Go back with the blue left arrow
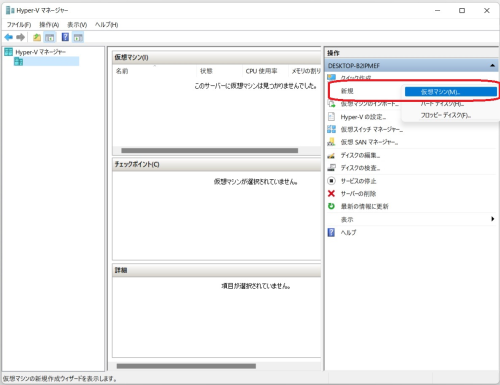Screen dimensions: 500x385 point(9,37)
